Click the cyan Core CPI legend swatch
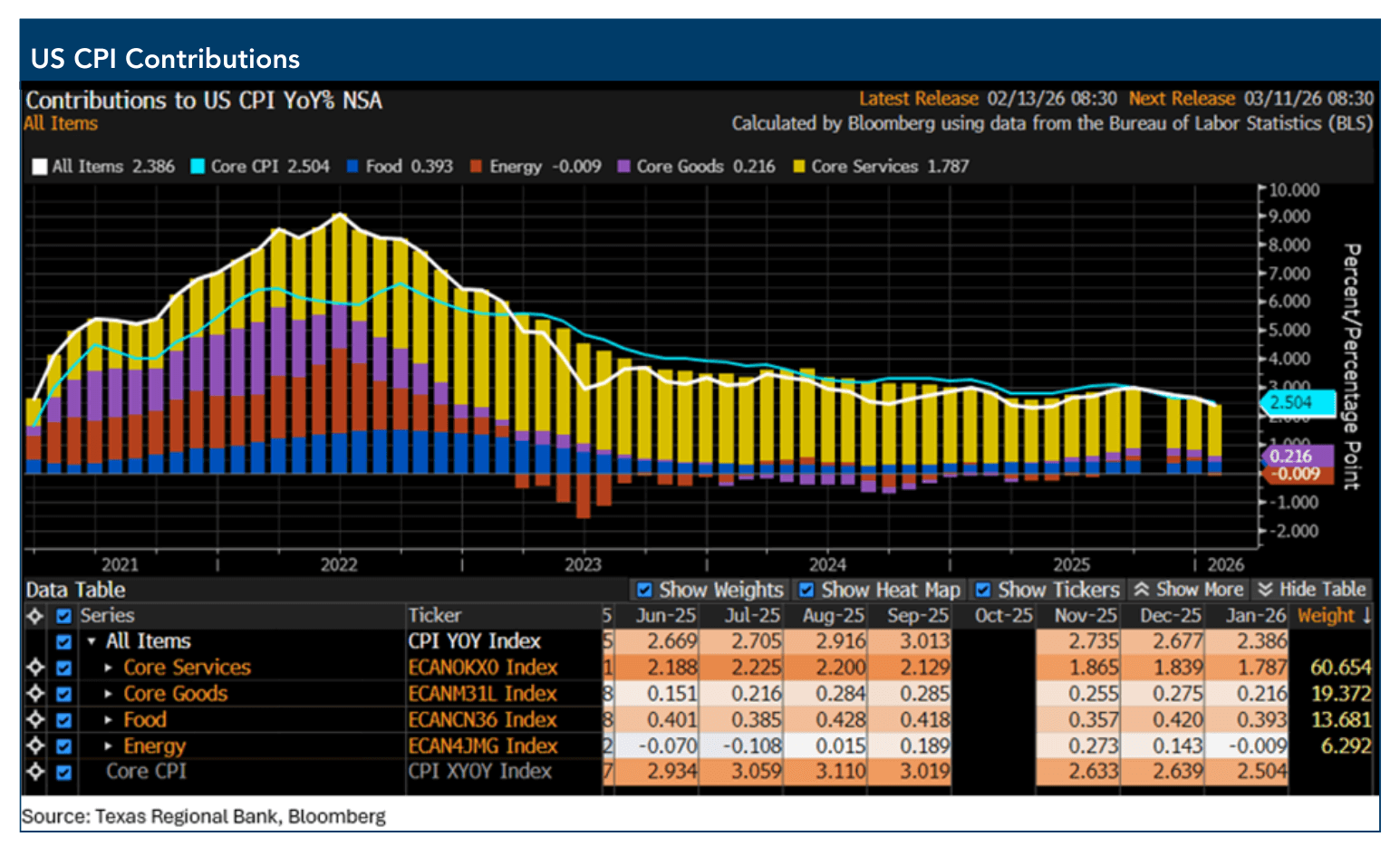This screenshot has height=856, width=1400. (x=198, y=167)
